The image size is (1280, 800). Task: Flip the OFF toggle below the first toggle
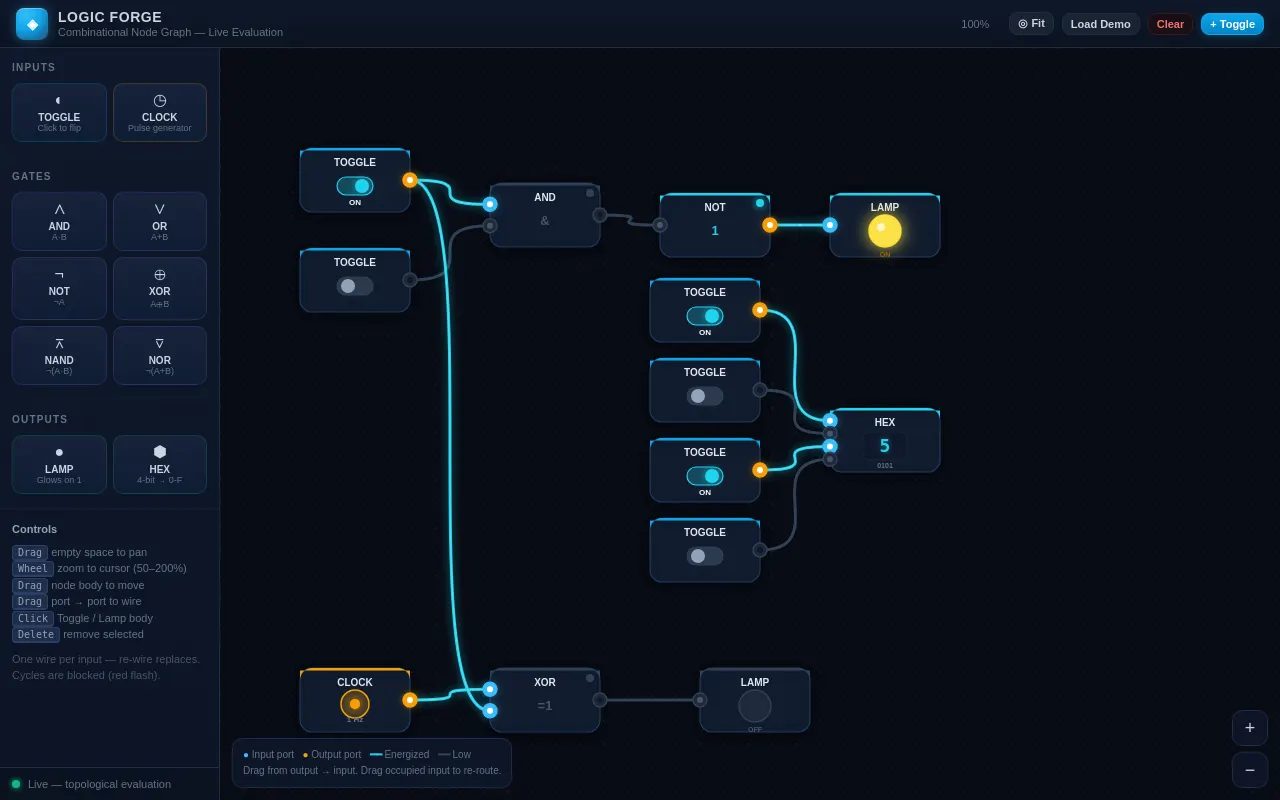[355, 286]
